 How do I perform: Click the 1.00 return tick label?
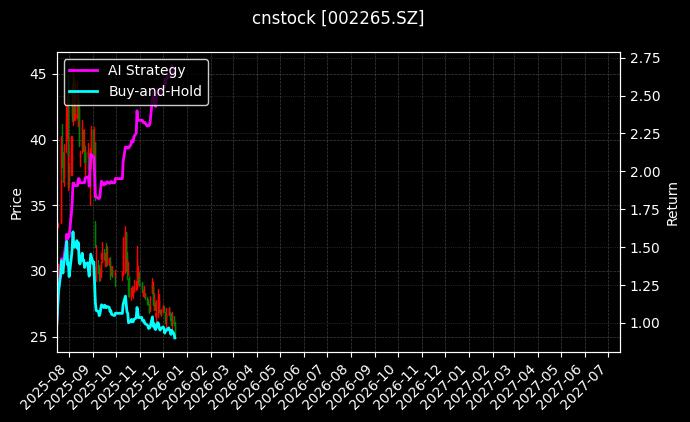point(643,323)
